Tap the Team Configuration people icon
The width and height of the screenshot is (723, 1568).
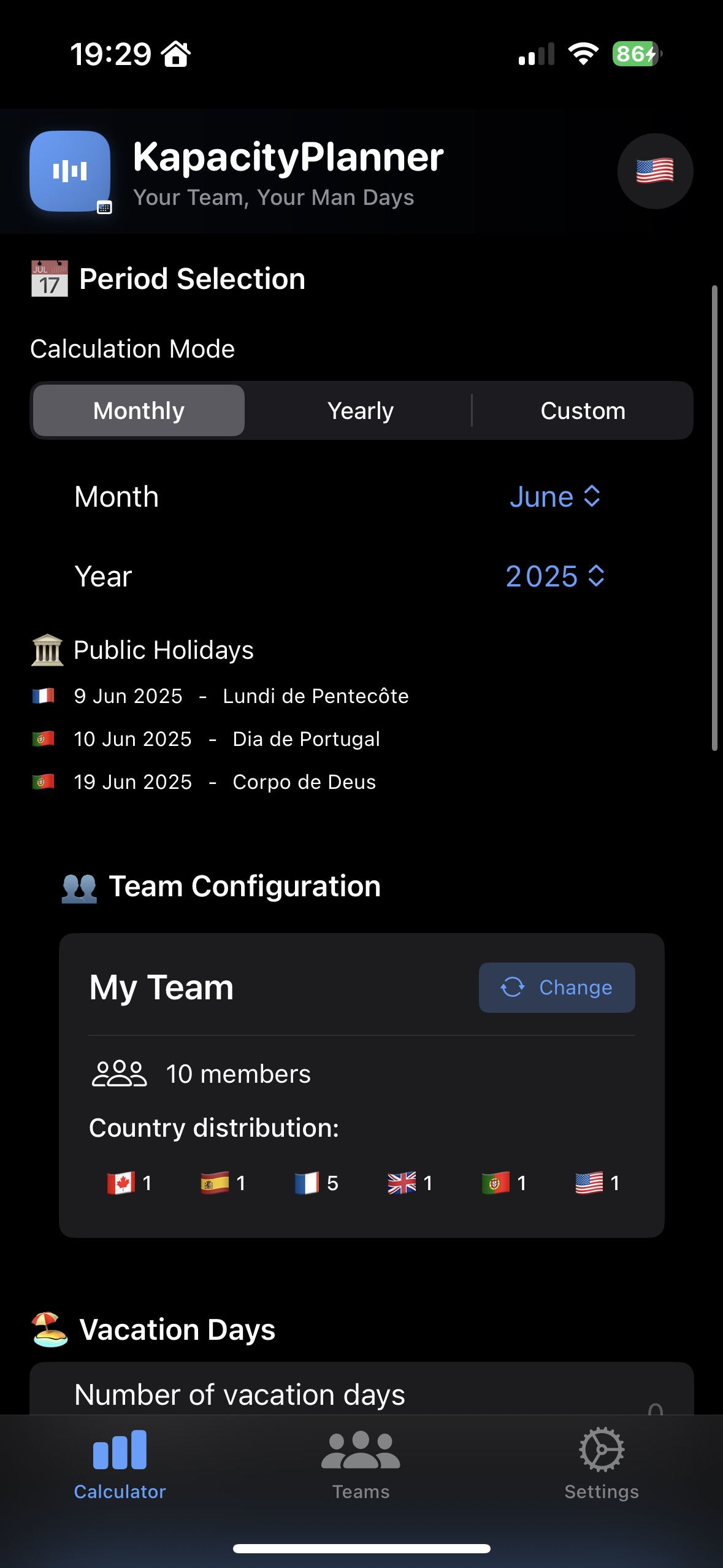79,887
